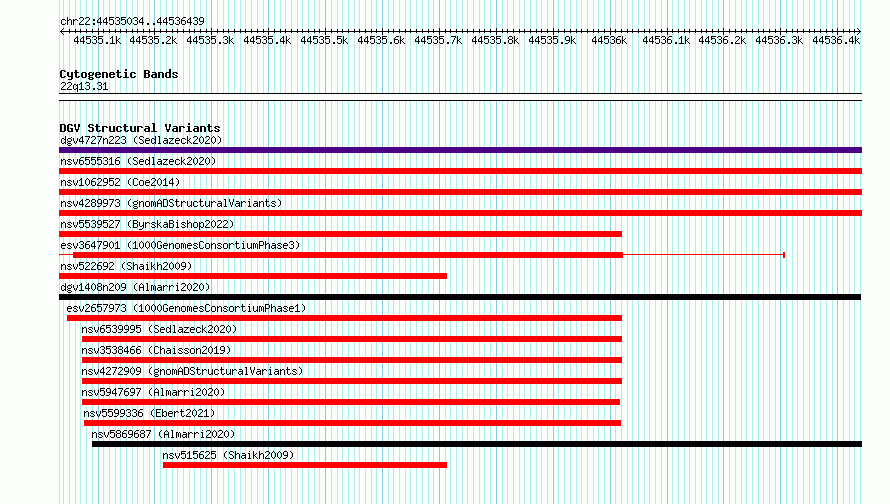
Task: Select the 22q13.31 band label
Action: (84, 86)
